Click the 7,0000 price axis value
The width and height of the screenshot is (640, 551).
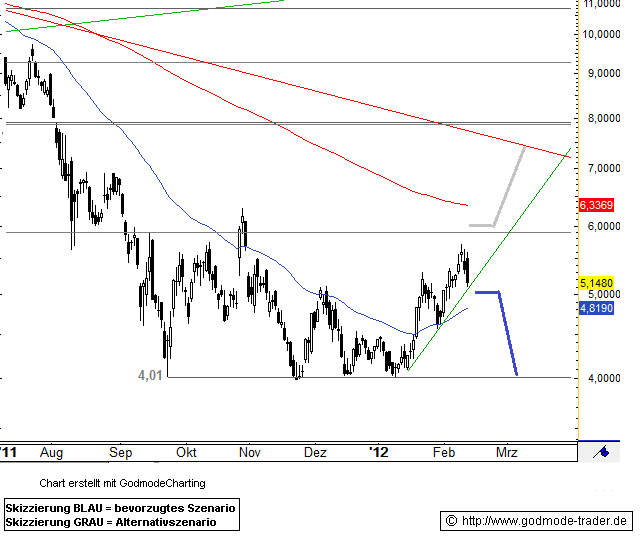[604, 168]
